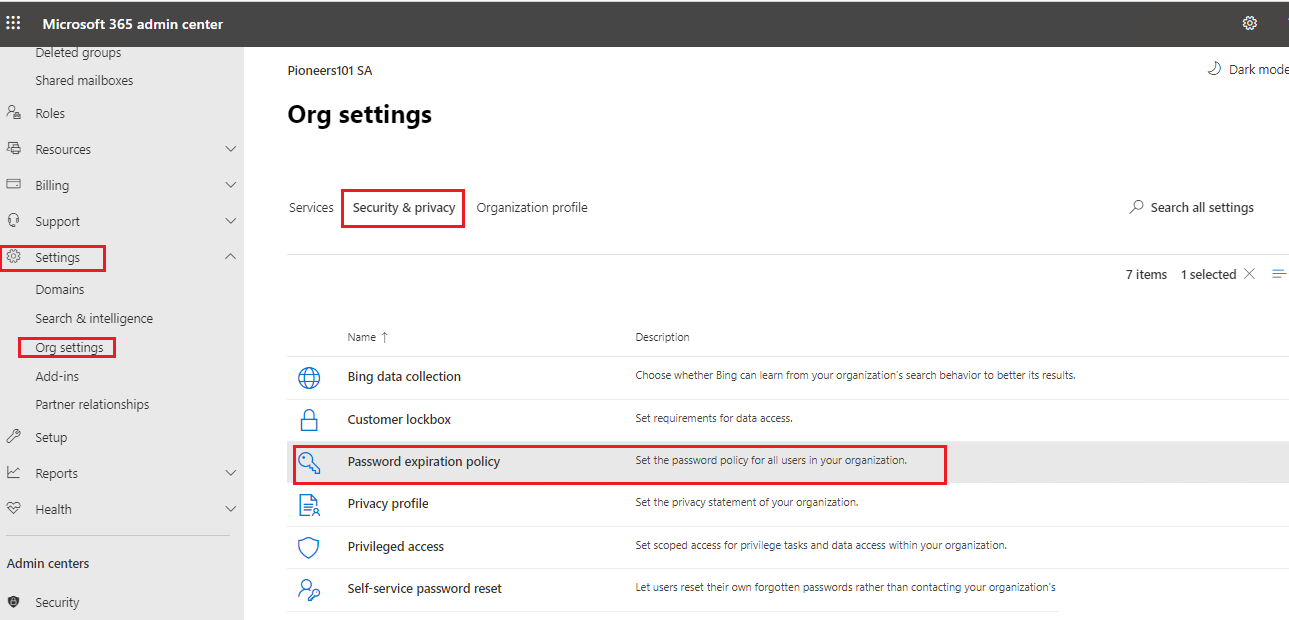Click the Privileged access shield icon
Screen dimensions: 1289x620
(x=309, y=547)
